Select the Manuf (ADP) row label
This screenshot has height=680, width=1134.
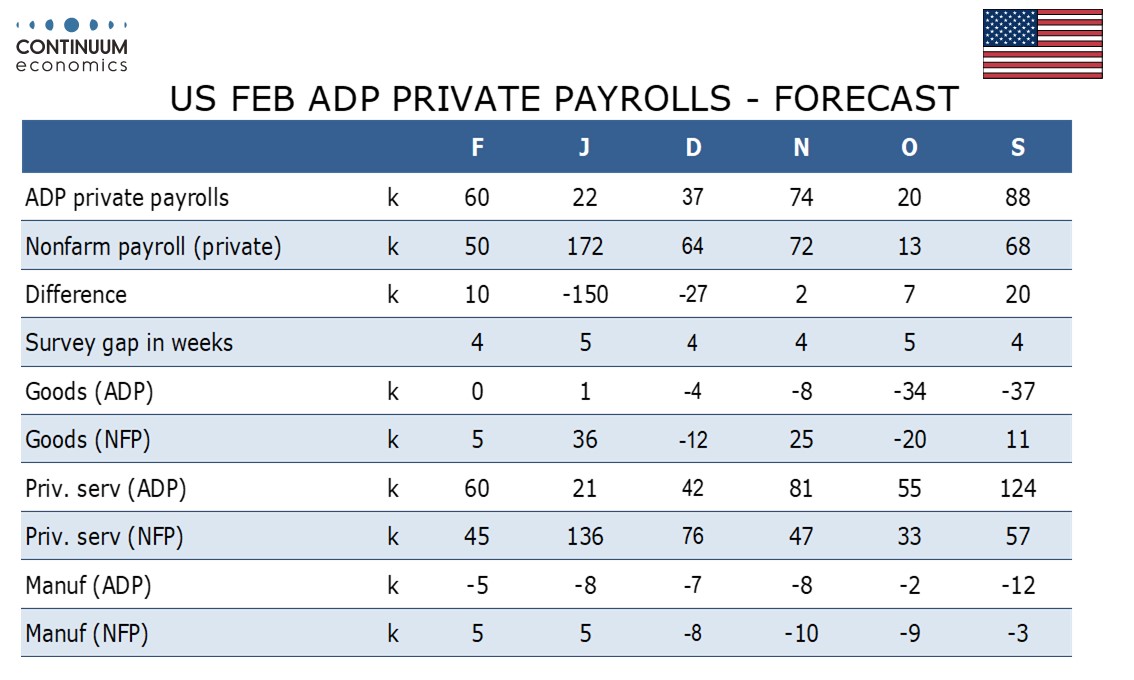[88, 585]
